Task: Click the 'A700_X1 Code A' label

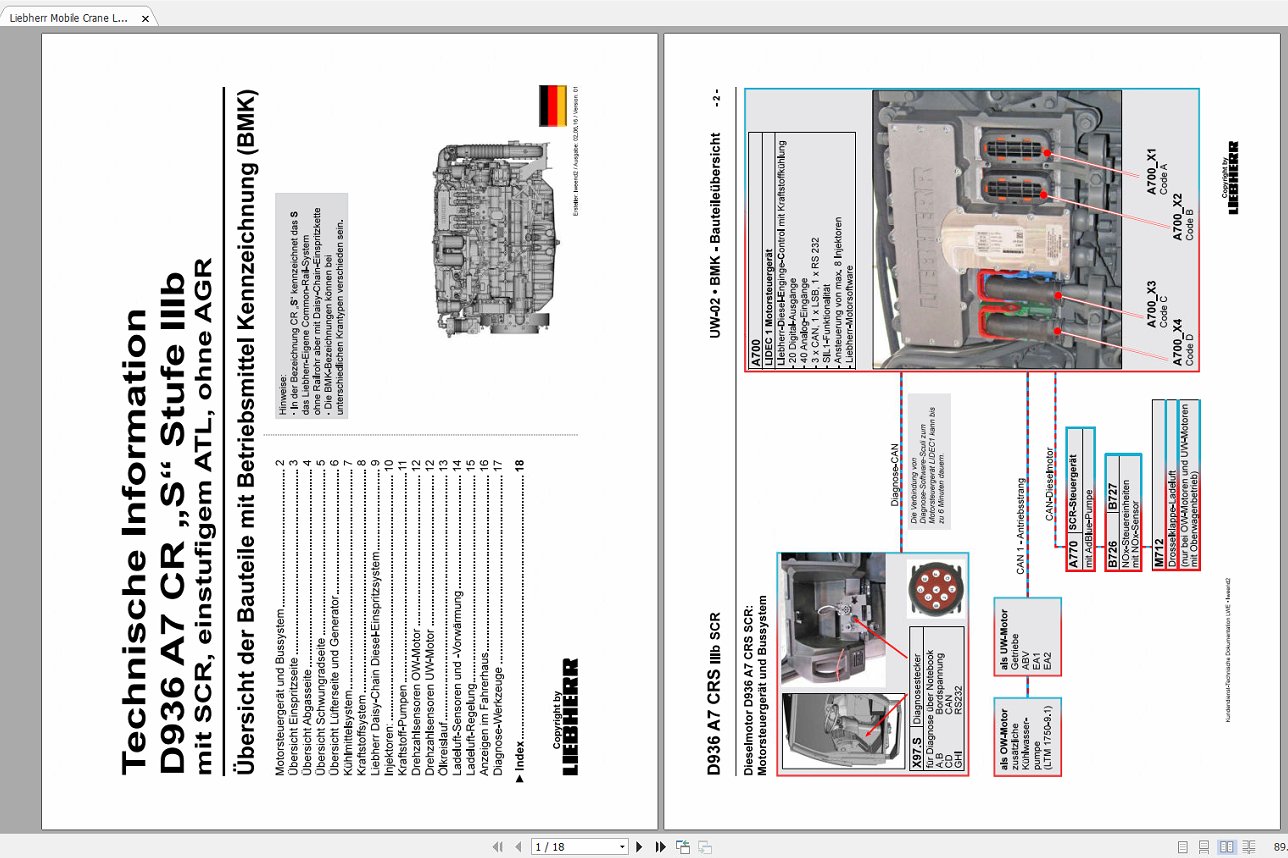Action: click(x=1157, y=172)
